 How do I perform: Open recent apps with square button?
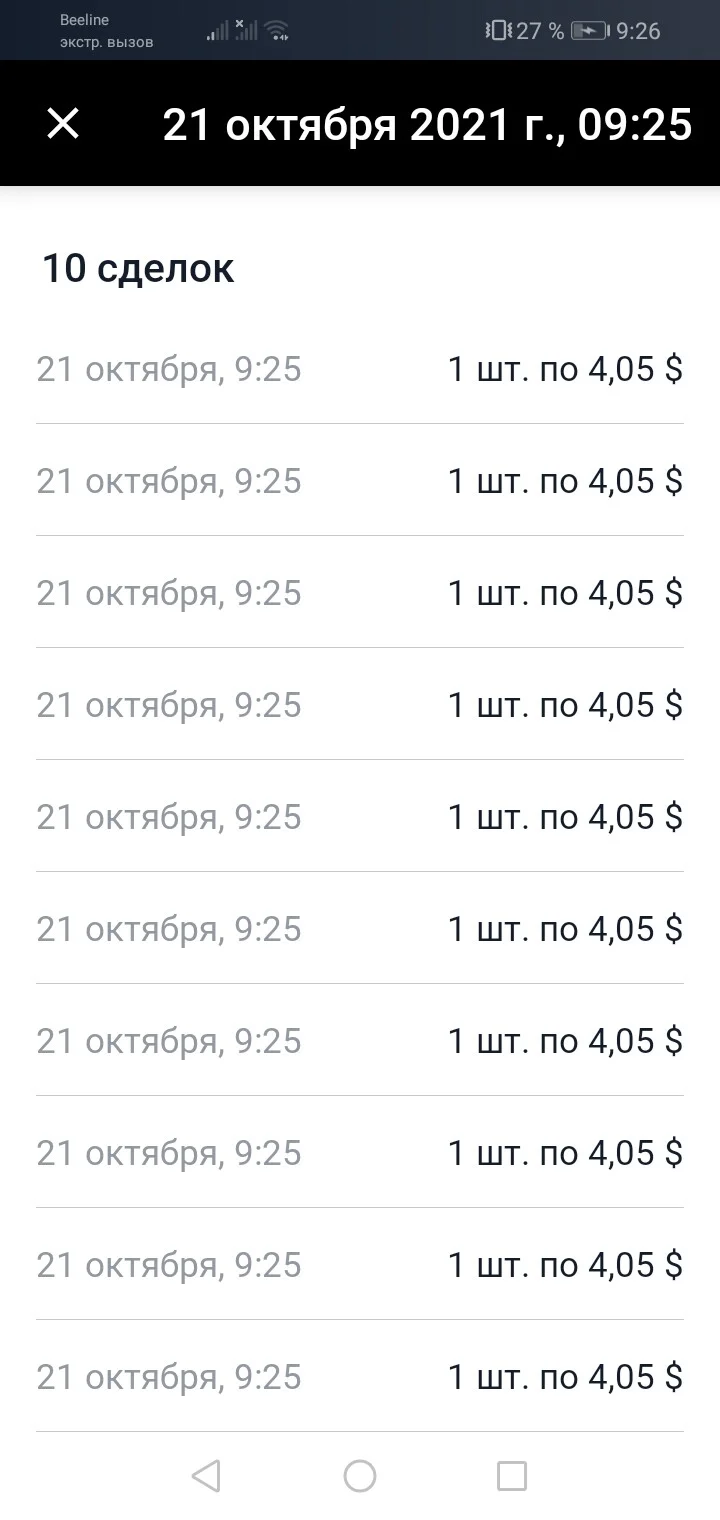[512, 1476]
